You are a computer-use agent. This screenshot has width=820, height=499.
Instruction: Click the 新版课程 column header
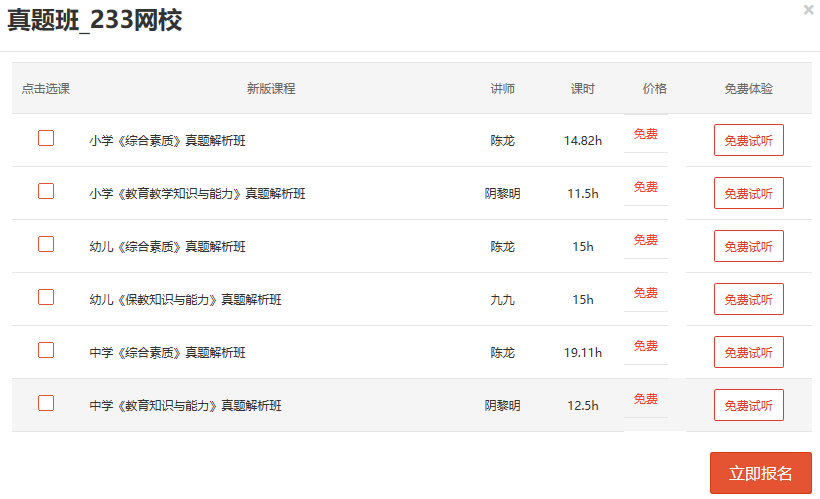[271, 89]
